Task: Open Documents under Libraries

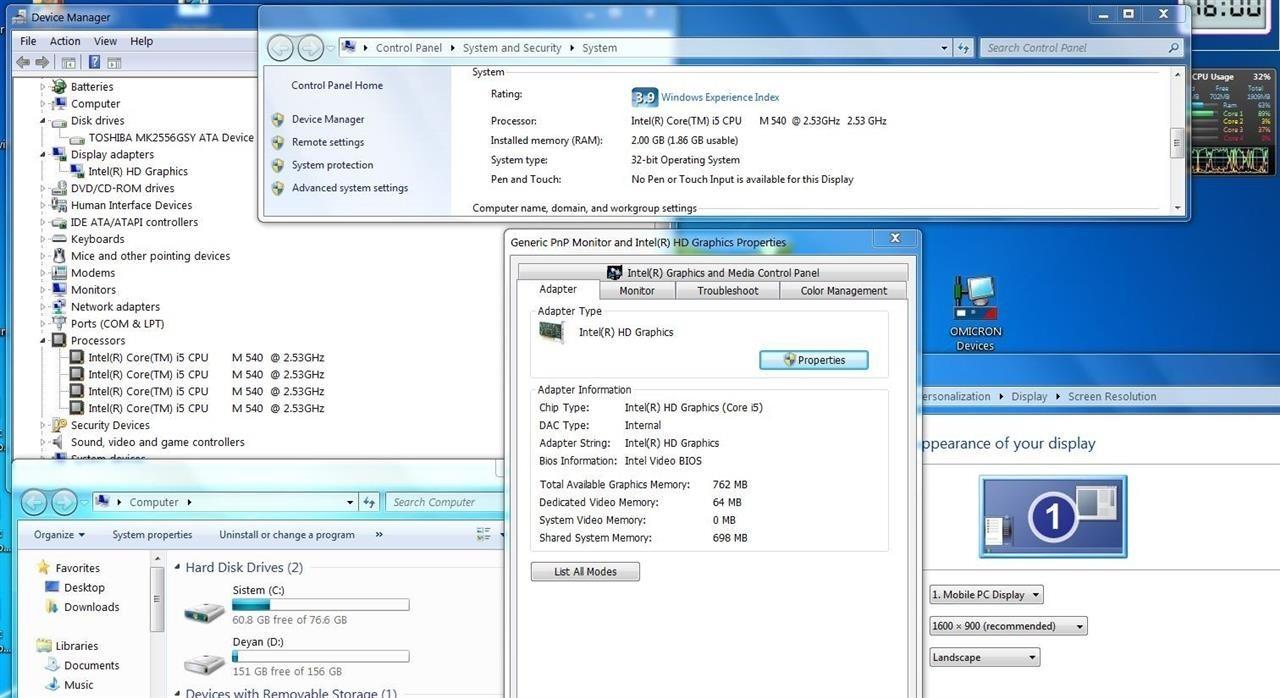Action: point(91,666)
